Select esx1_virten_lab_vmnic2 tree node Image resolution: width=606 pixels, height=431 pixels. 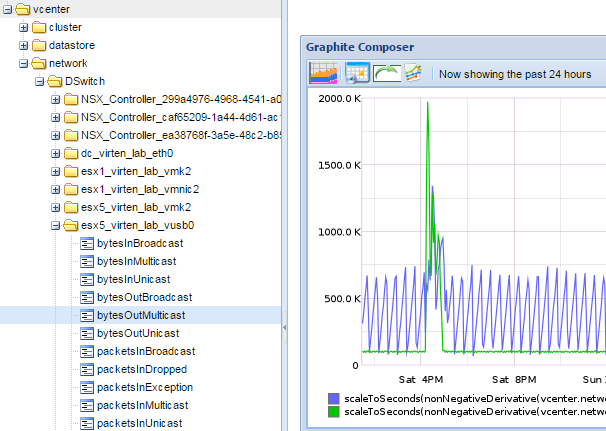(140, 189)
